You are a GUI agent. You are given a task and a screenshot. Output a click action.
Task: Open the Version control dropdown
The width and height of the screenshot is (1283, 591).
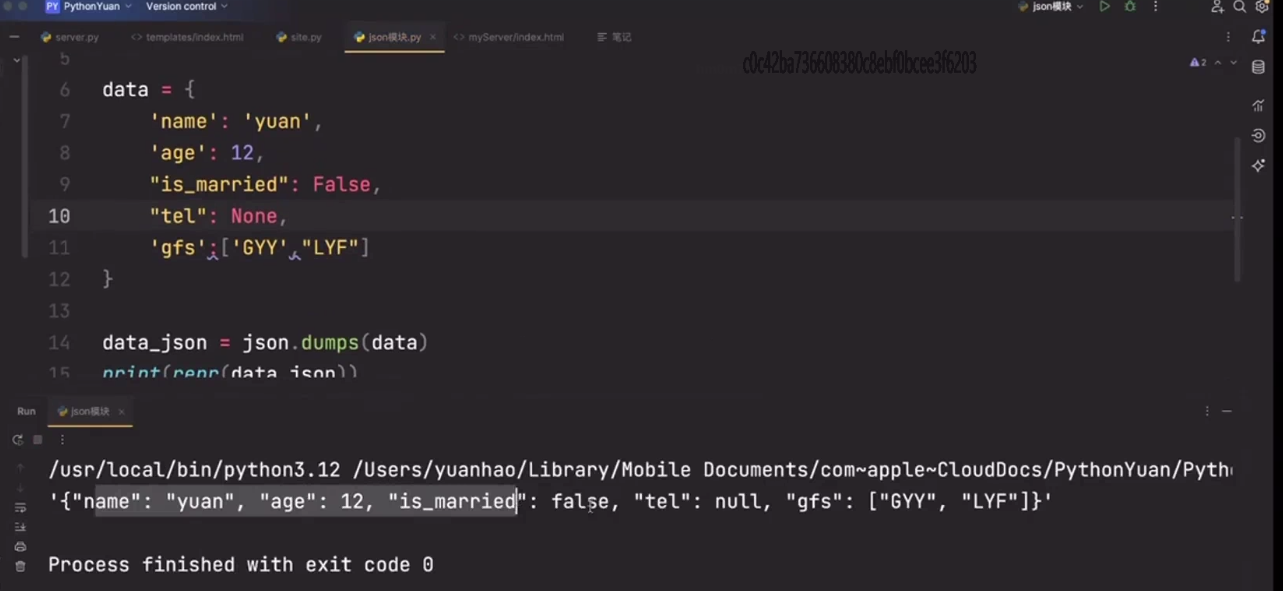tap(187, 6)
